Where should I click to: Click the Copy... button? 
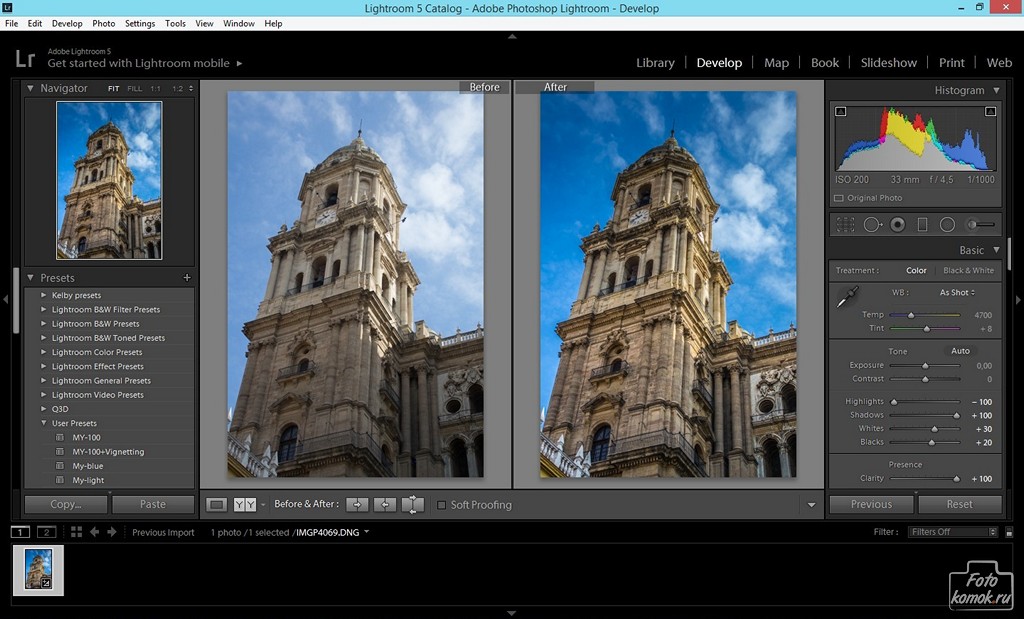coord(66,504)
